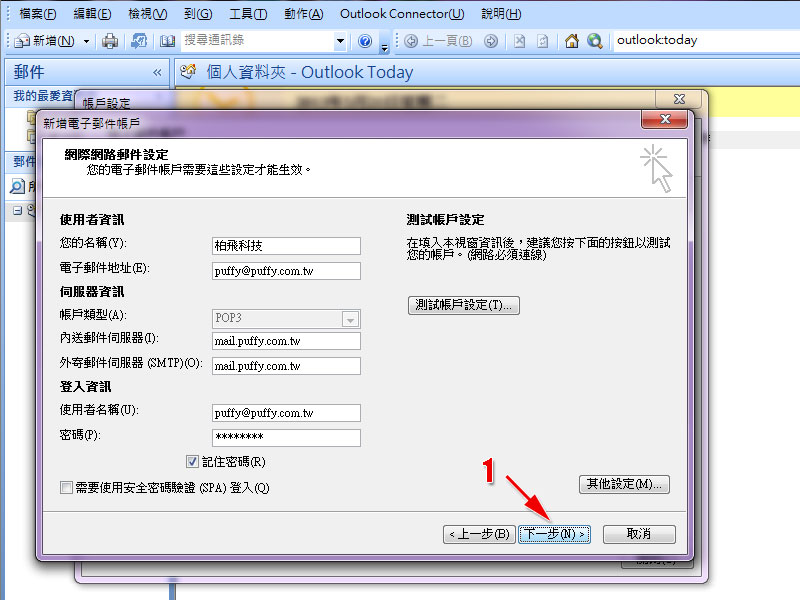Click the 下一步(N) next button
This screenshot has height=600, width=800.
(554, 534)
